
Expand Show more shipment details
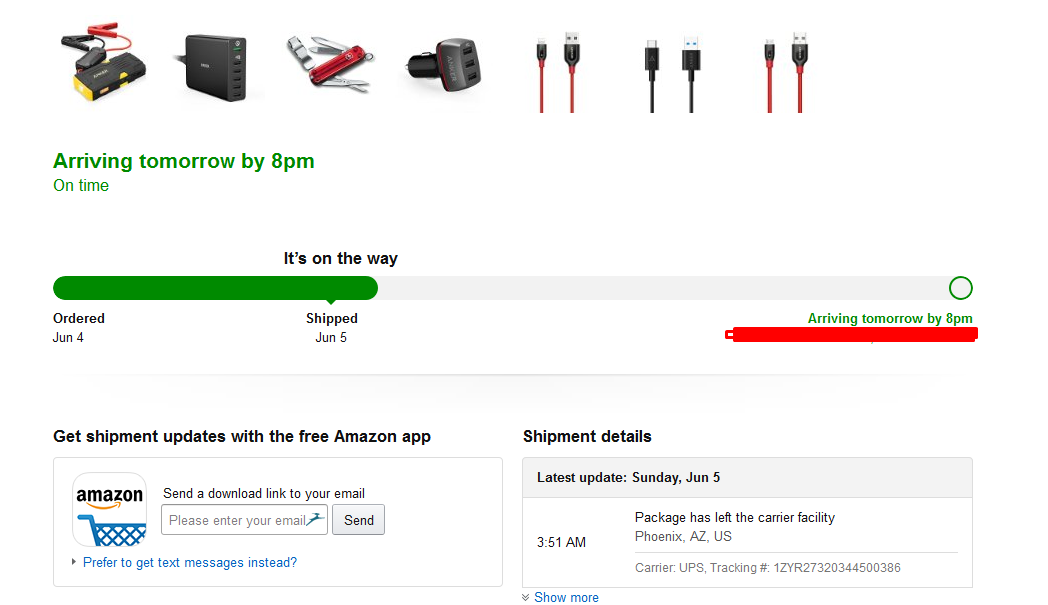[x=566, y=597]
